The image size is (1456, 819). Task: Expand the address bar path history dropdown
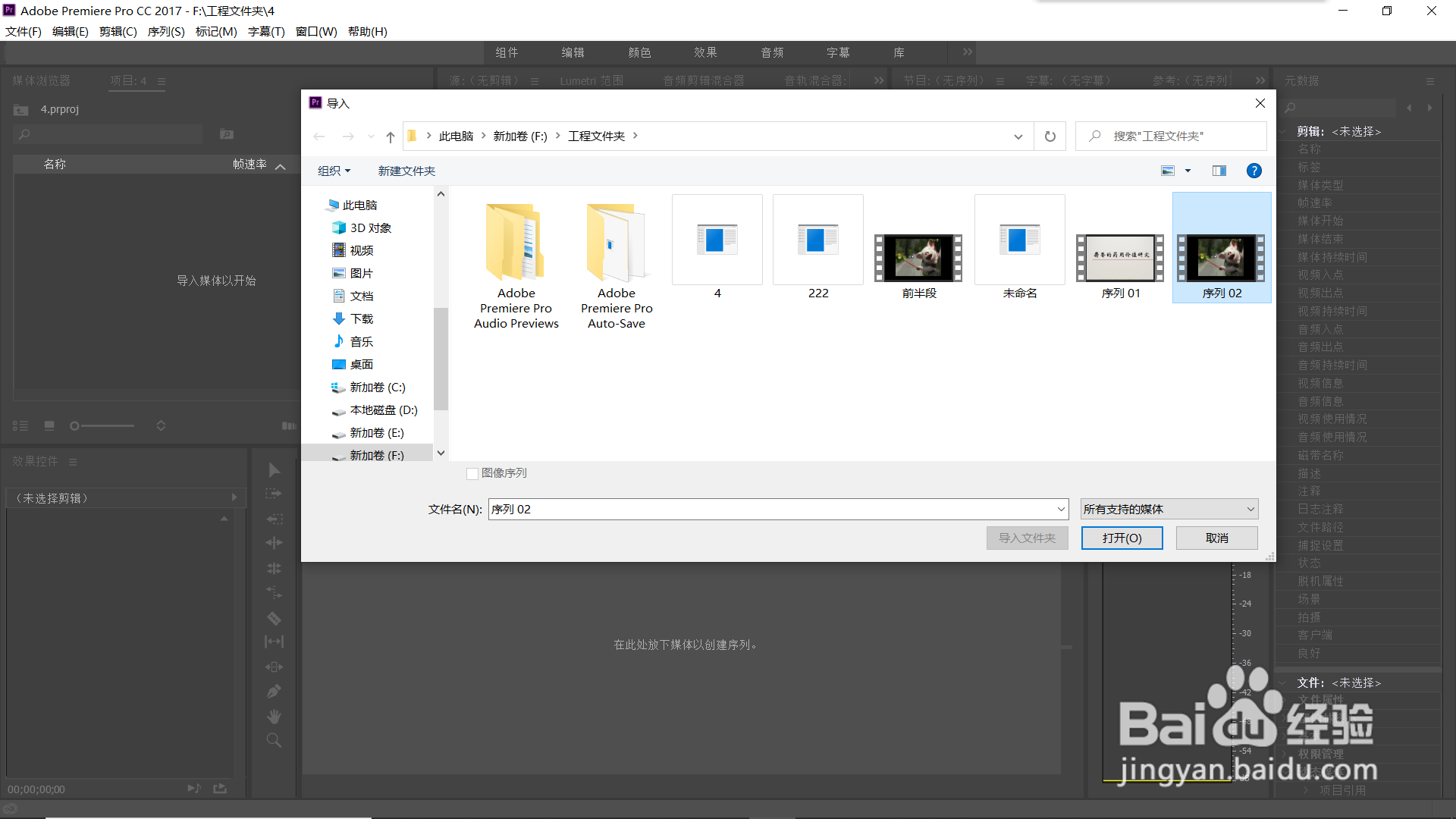pos(1018,136)
